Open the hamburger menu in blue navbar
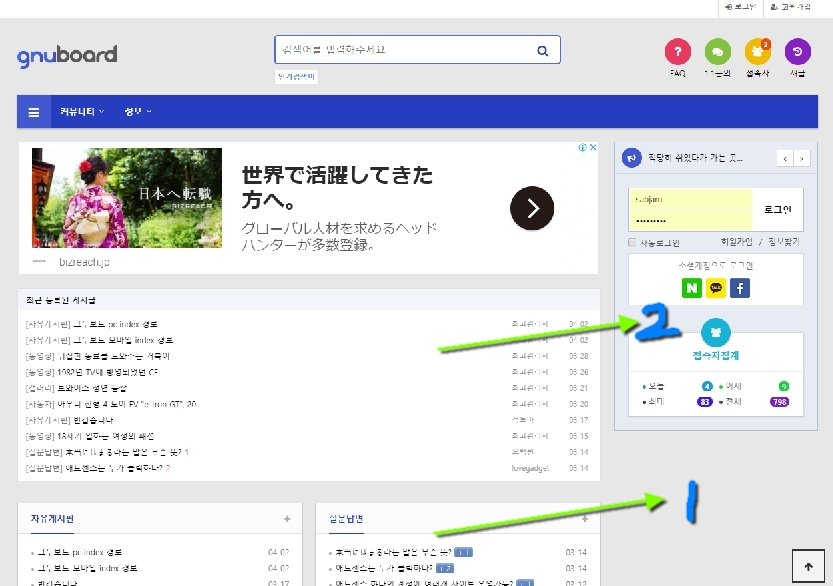The height and width of the screenshot is (586, 833). click(34, 112)
